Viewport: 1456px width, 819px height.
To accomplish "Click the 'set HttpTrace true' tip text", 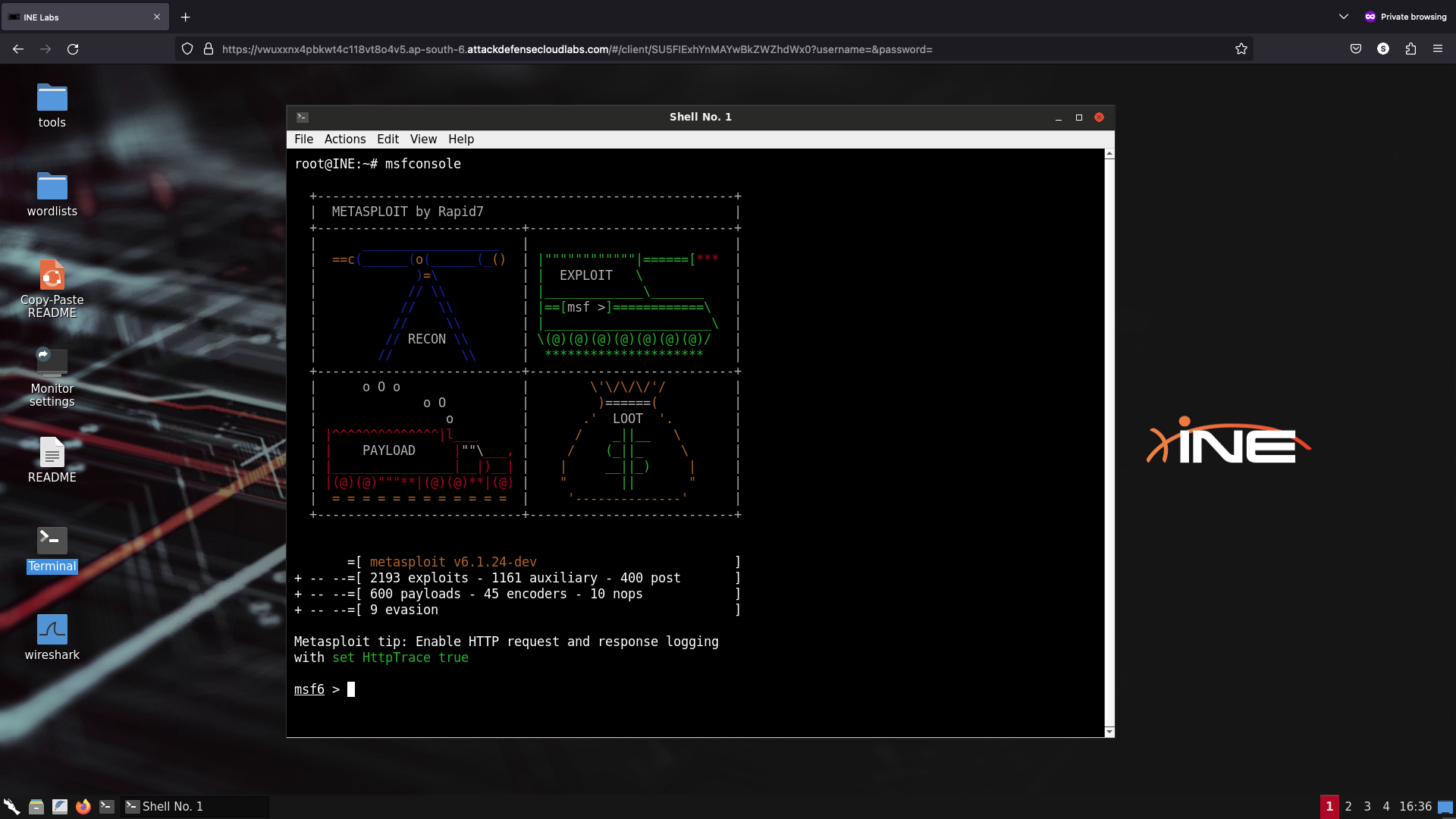I will (x=400, y=657).
